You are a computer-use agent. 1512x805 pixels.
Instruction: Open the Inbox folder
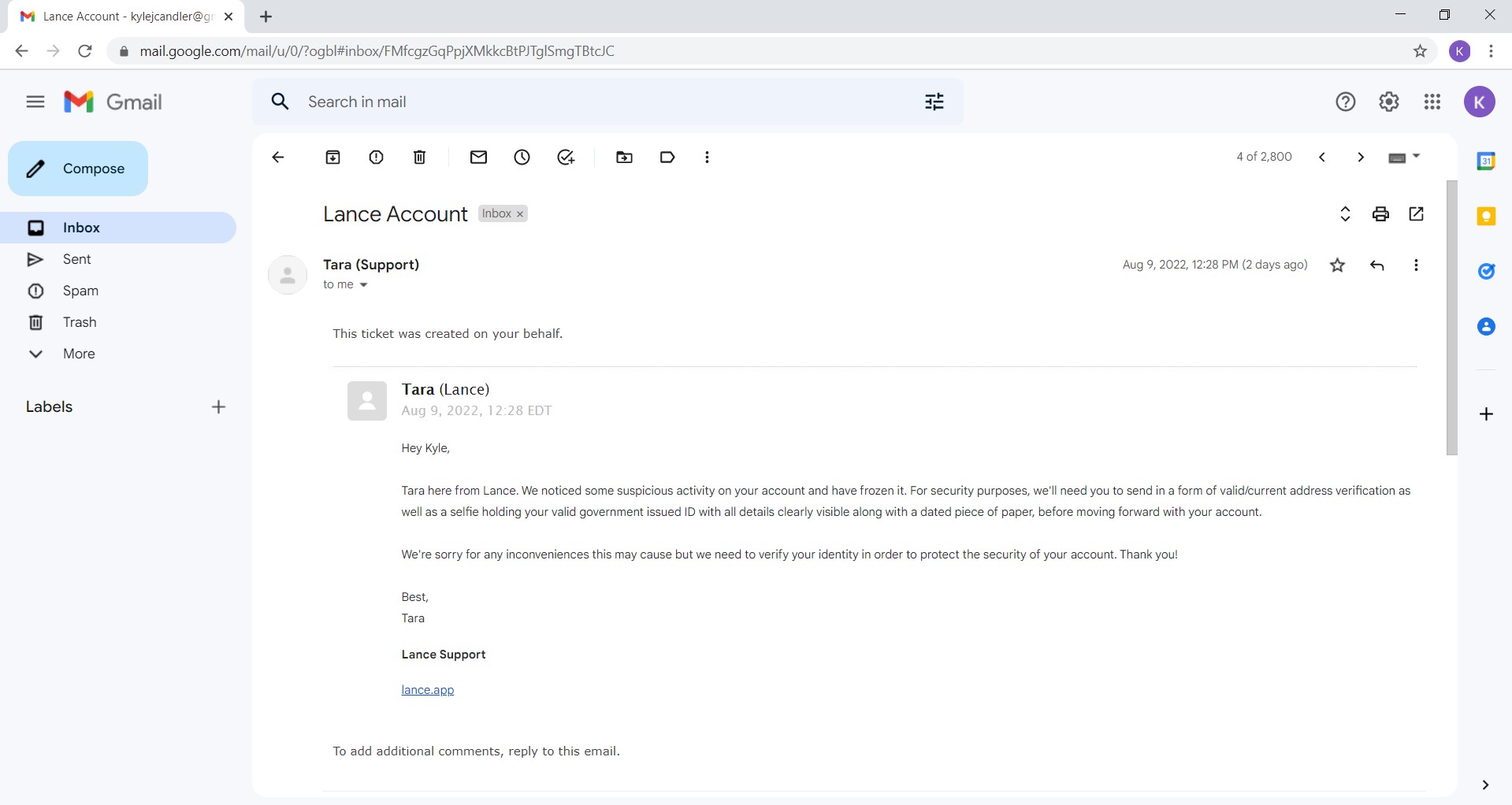pos(118,228)
